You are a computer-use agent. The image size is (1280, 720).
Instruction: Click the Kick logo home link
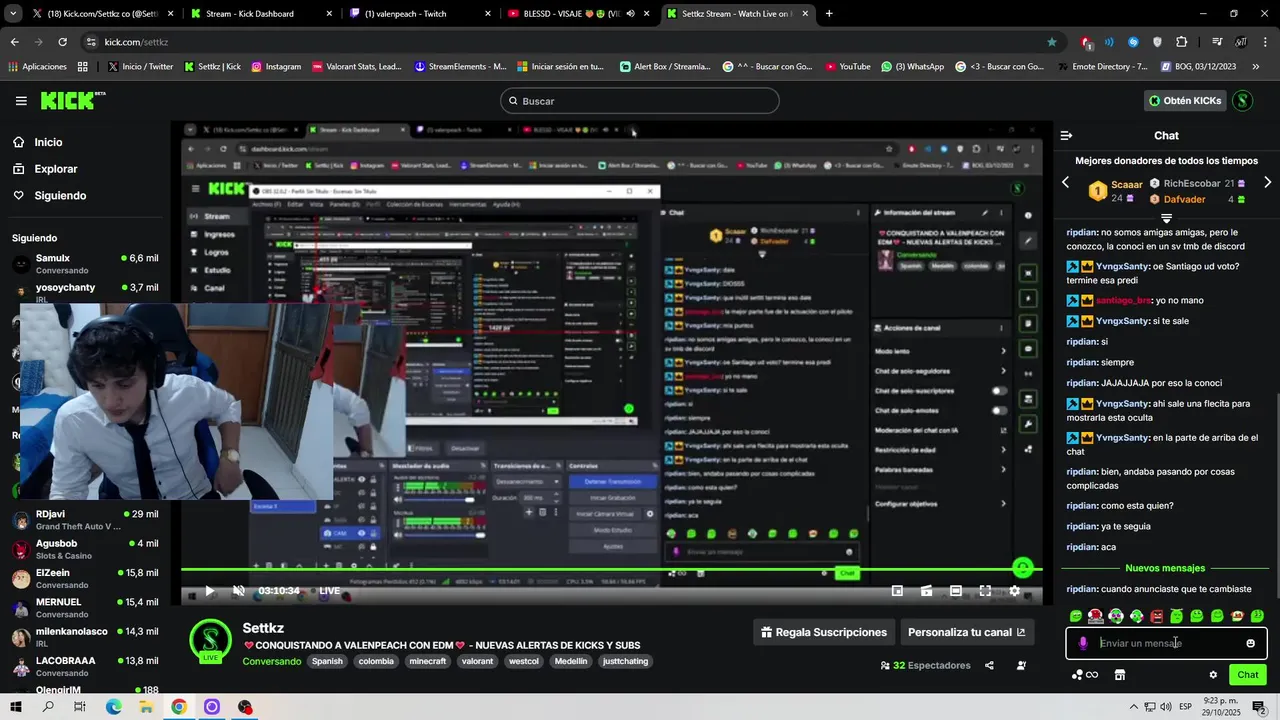[73, 100]
